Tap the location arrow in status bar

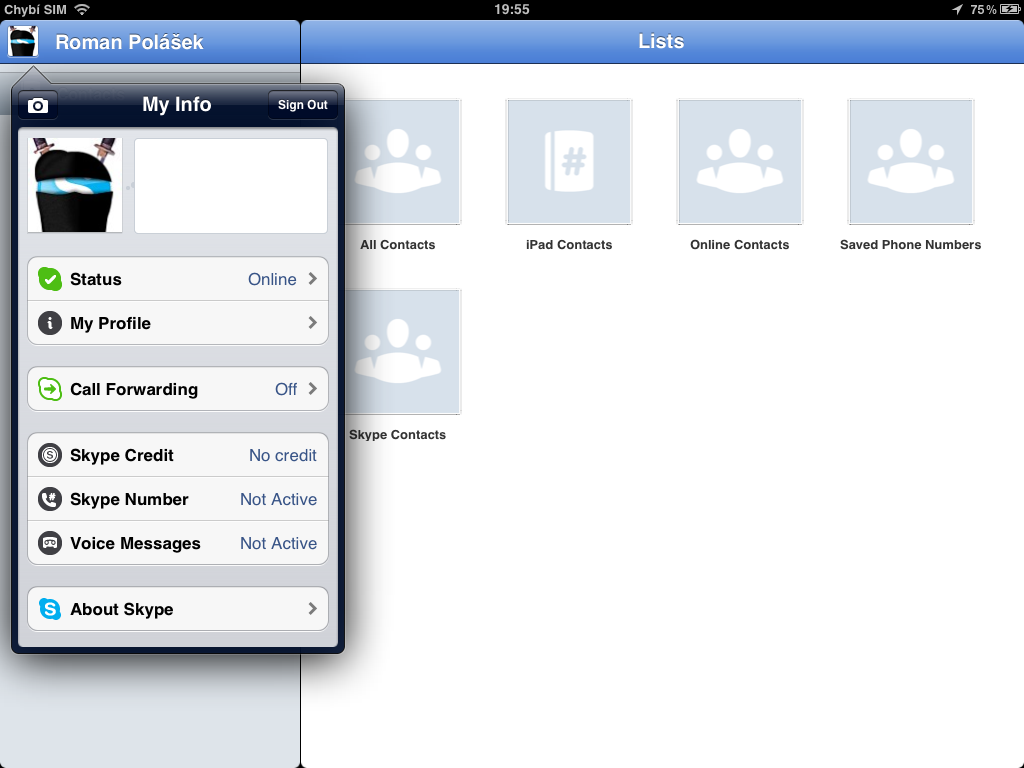pyautogui.click(x=957, y=9)
